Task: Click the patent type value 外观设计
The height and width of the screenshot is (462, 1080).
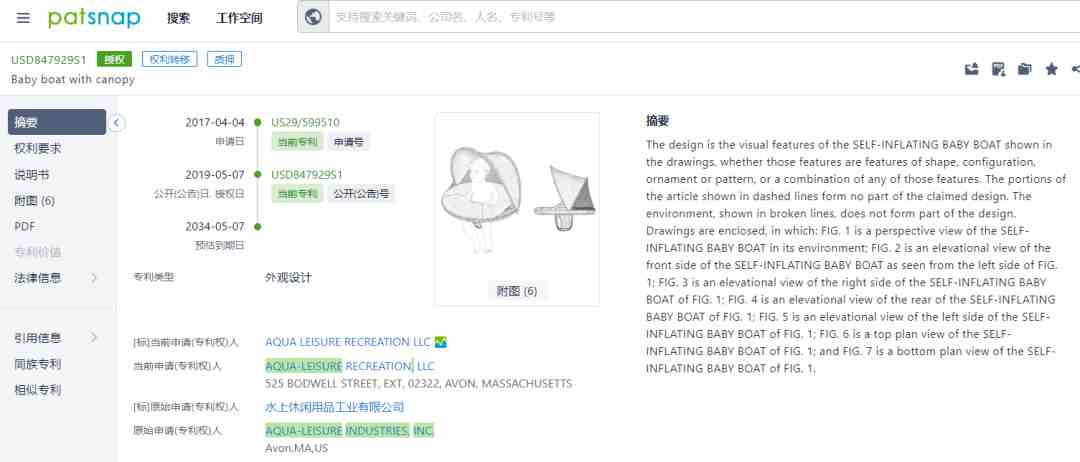Action: 289,278
